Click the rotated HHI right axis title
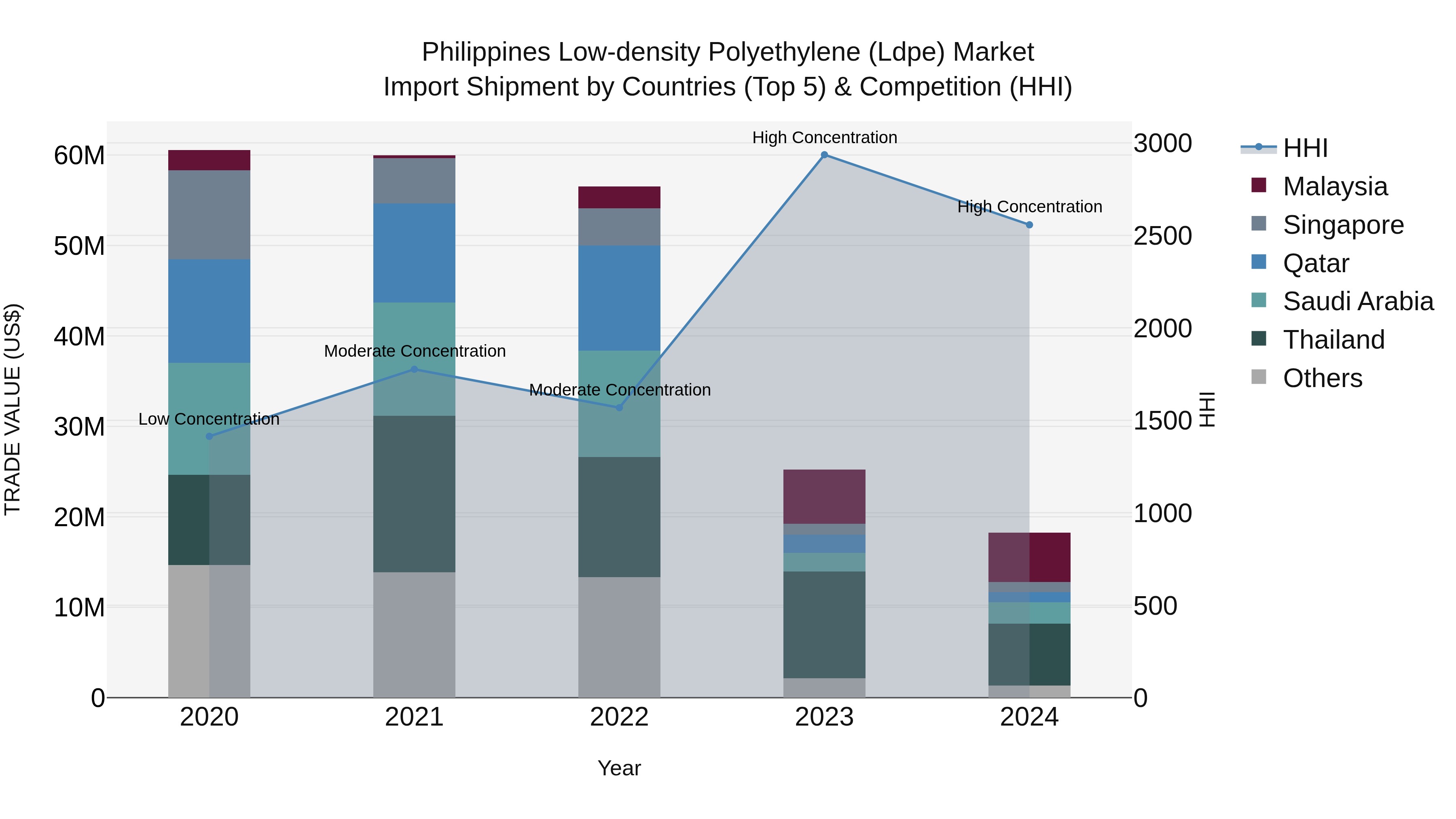Image resolution: width=1456 pixels, height=819 pixels. (1207, 409)
